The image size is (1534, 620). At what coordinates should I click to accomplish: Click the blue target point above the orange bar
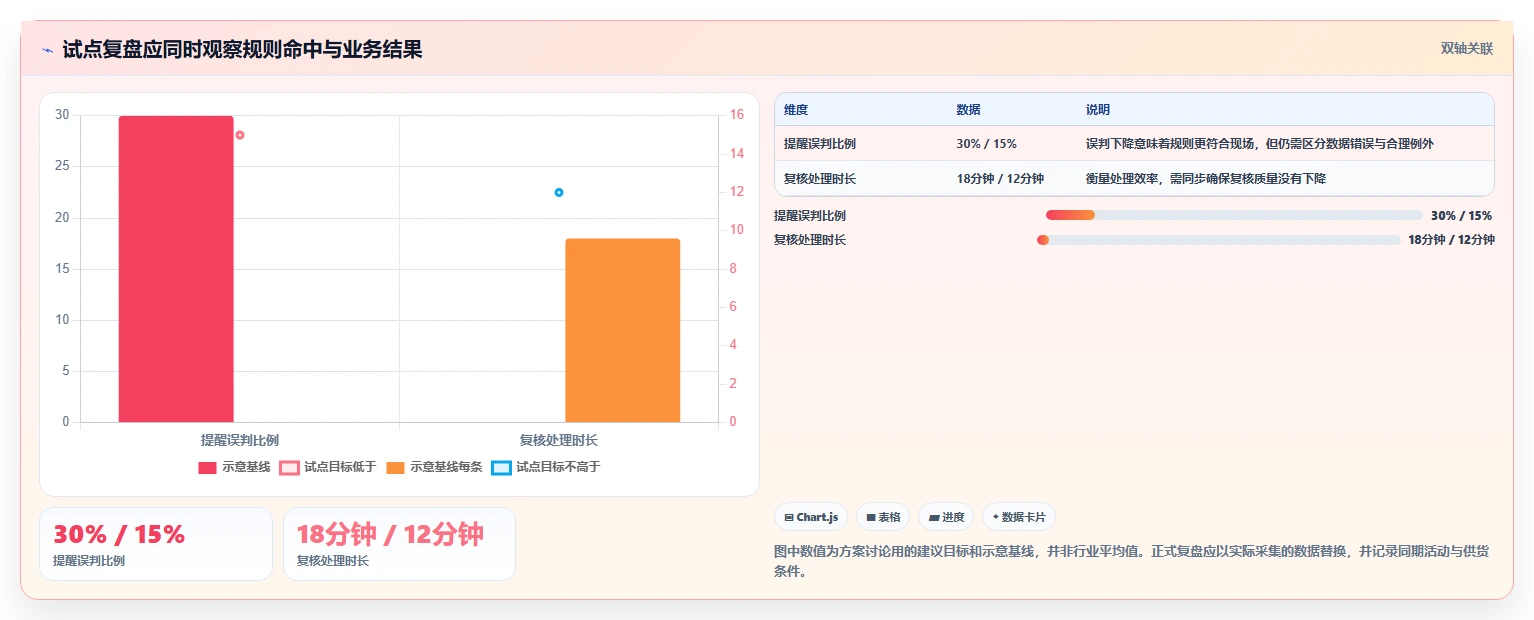559,192
